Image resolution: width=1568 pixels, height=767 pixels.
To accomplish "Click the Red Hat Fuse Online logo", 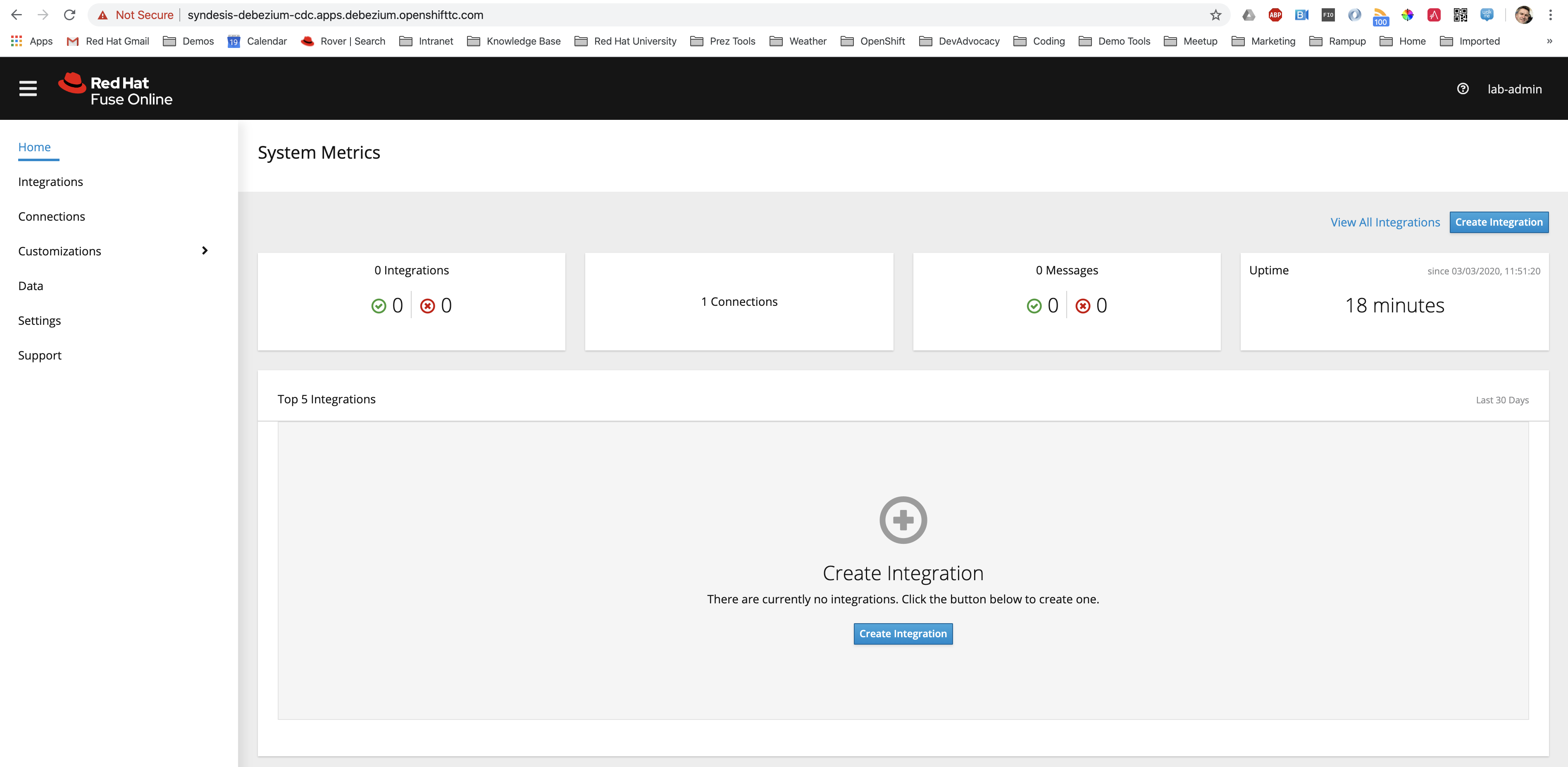I will pos(116,90).
